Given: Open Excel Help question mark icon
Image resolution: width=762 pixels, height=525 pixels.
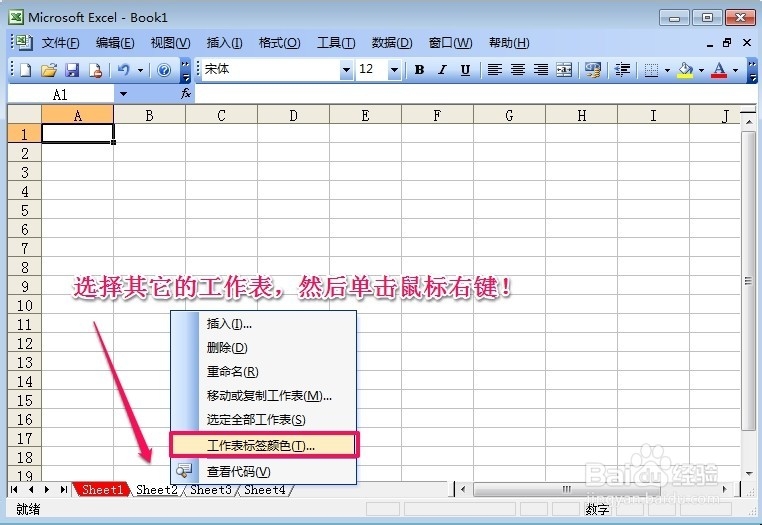Looking at the screenshot, I should [164, 70].
